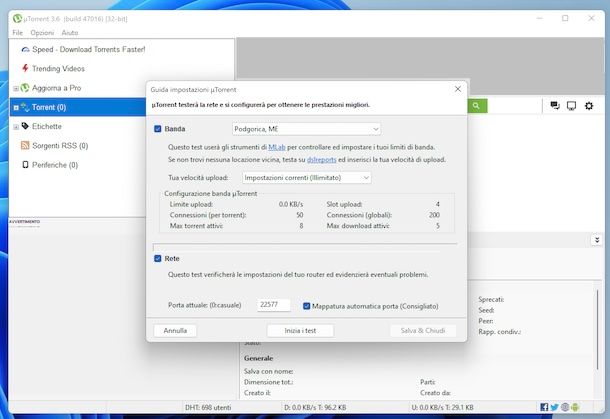Select Sorgenti RSS (0) in sidebar

[x=60, y=146]
